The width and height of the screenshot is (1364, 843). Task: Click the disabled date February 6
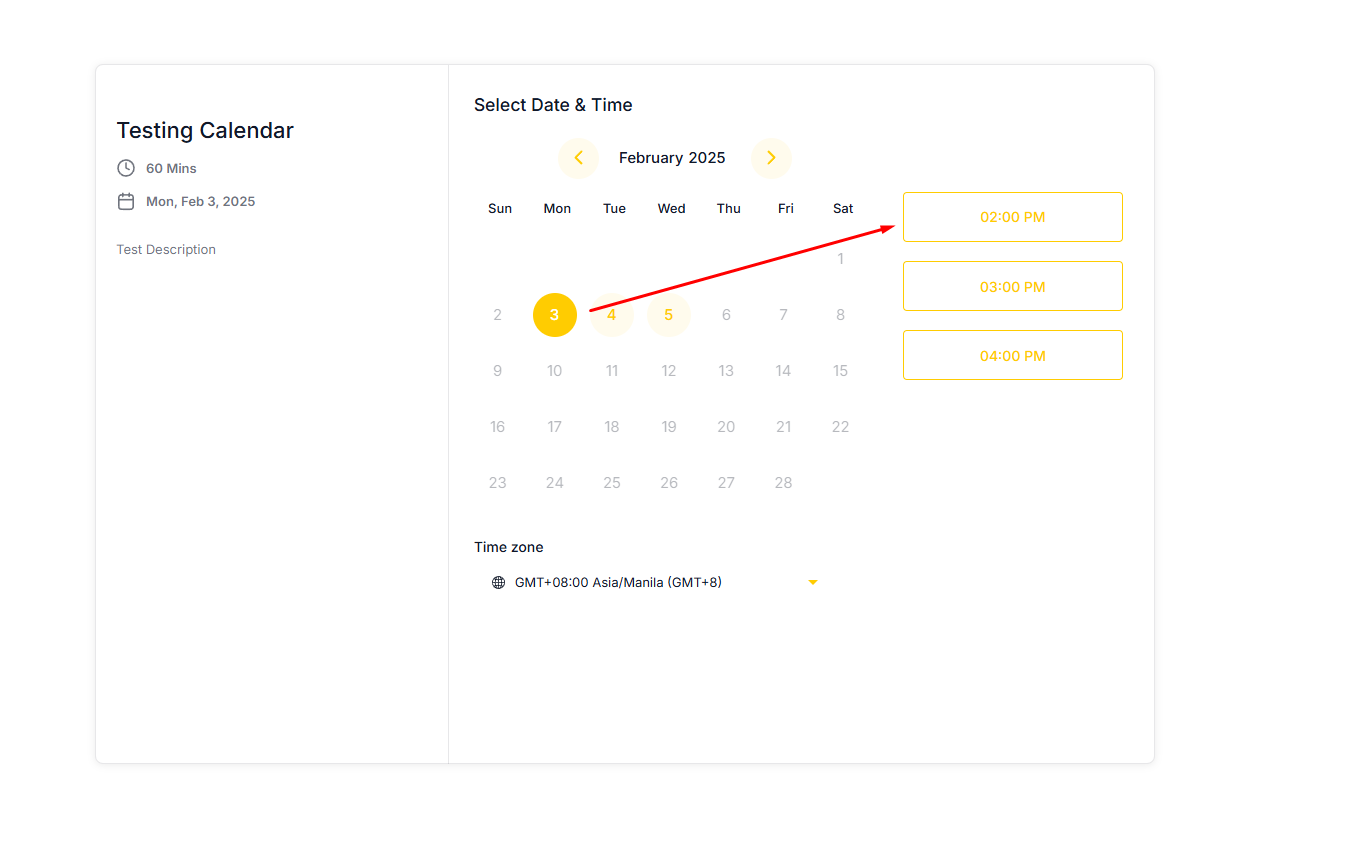coord(726,315)
